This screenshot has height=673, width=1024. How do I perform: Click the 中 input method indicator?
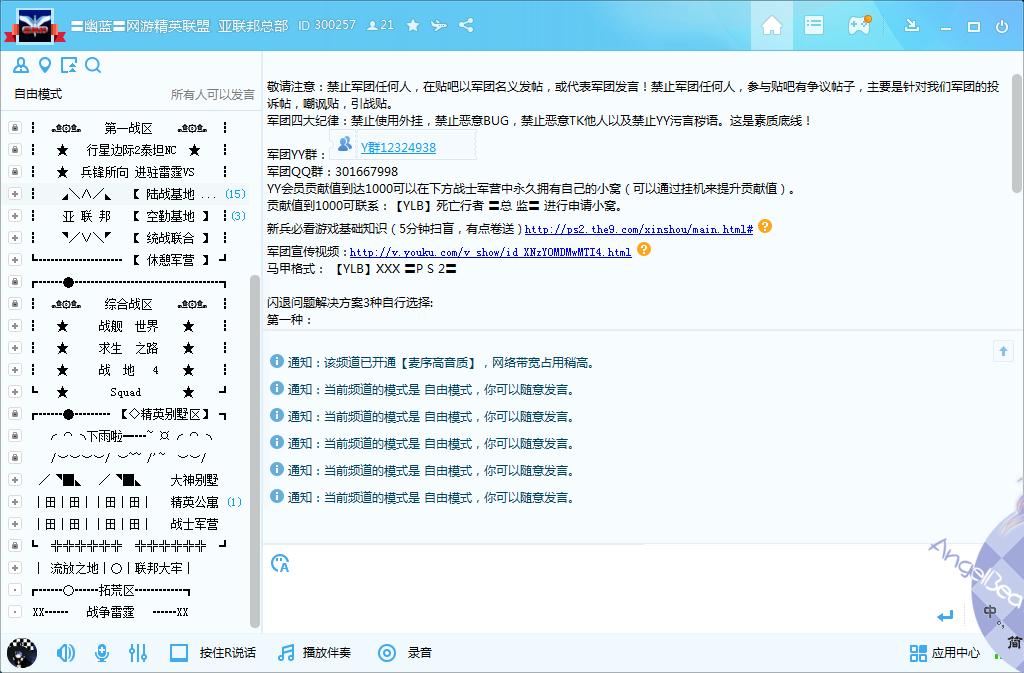pyautogui.click(x=990, y=611)
